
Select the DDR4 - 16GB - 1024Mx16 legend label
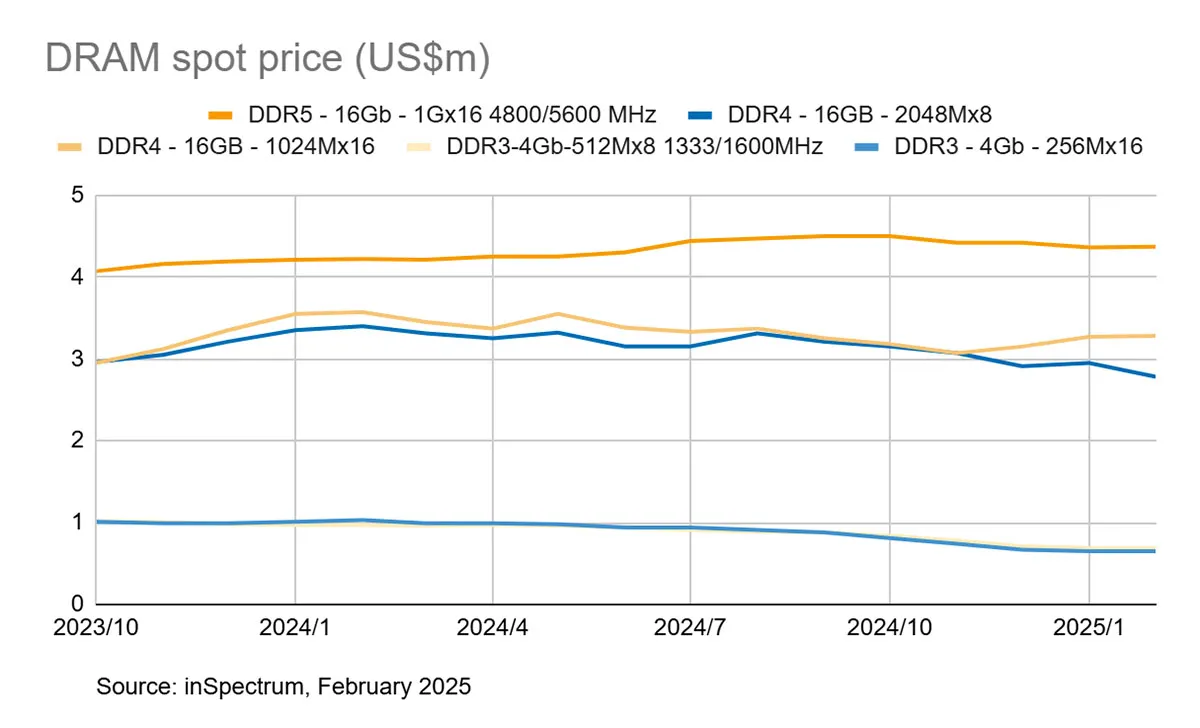[236, 147]
